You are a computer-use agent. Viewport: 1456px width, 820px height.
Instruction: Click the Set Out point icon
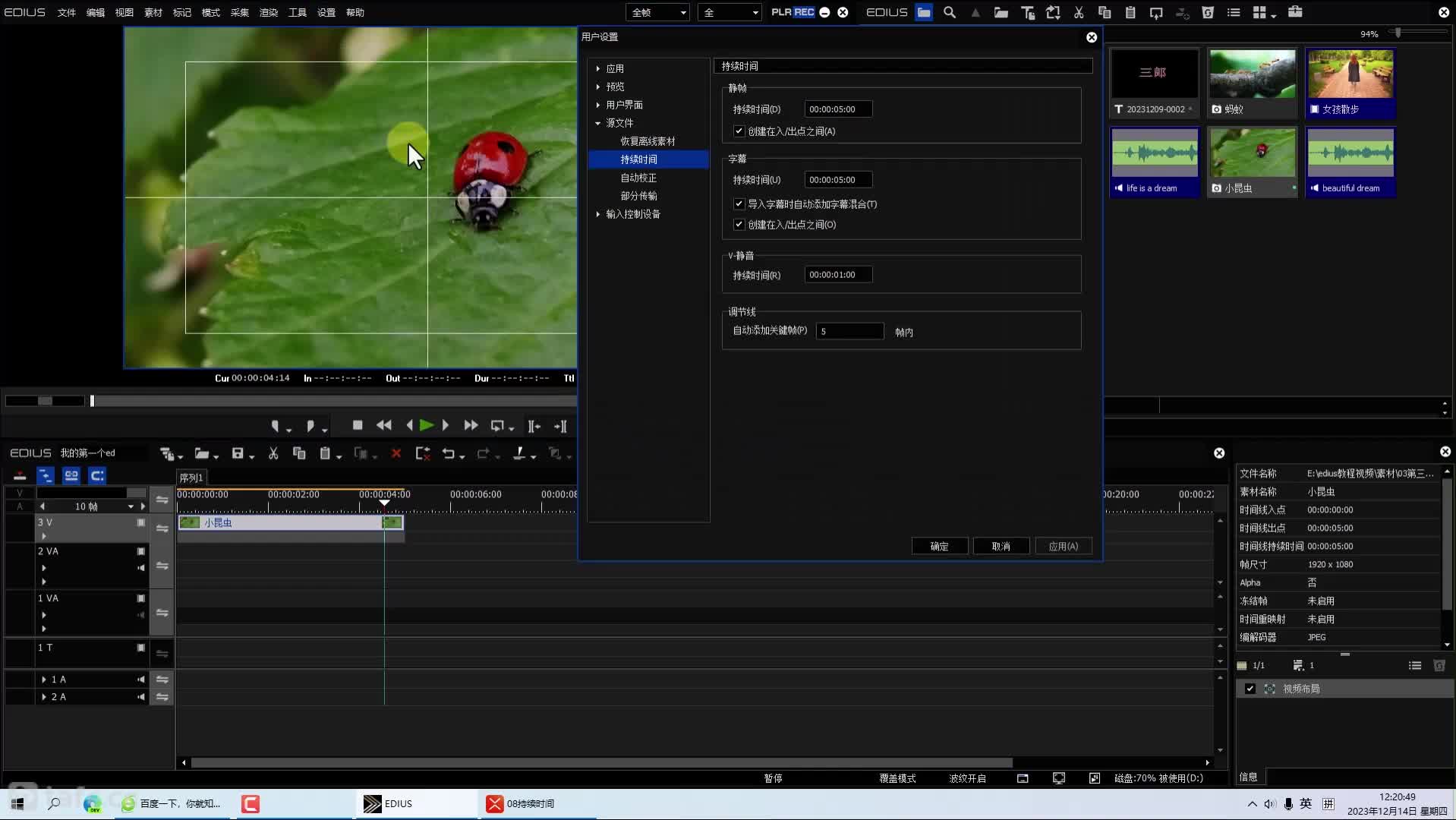tap(310, 426)
